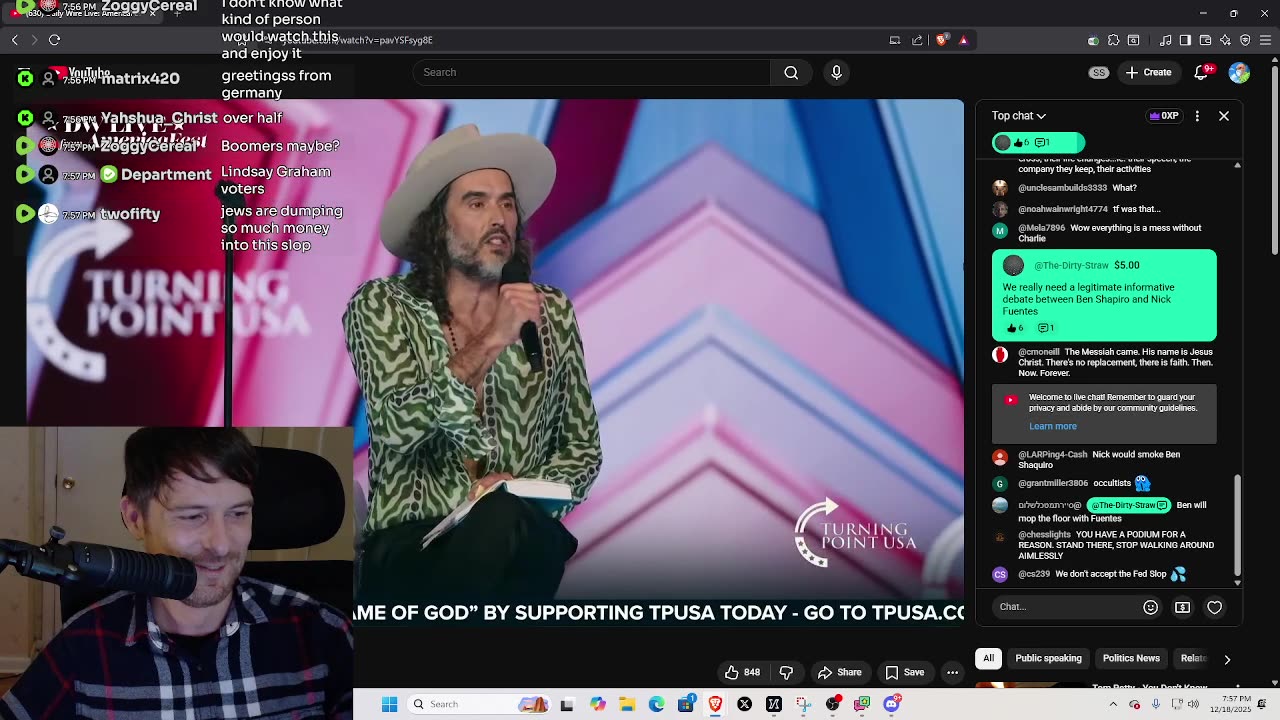This screenshot has height=720, width=1280.
Task: Click username @grantmiller3806 in chat
Action: pyautogui.click(x=1053, y=483)
